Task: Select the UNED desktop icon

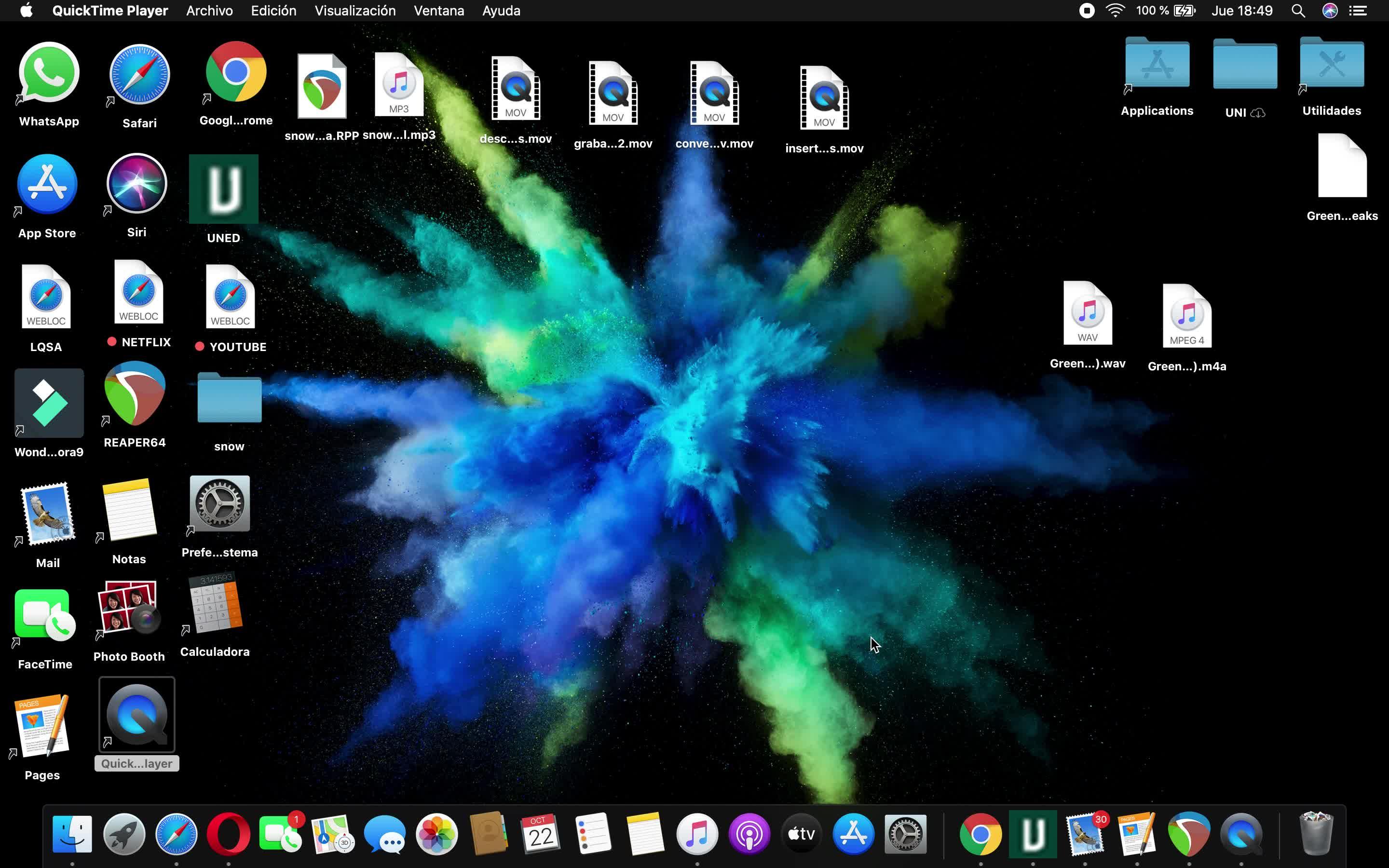Action: point(223,189)
